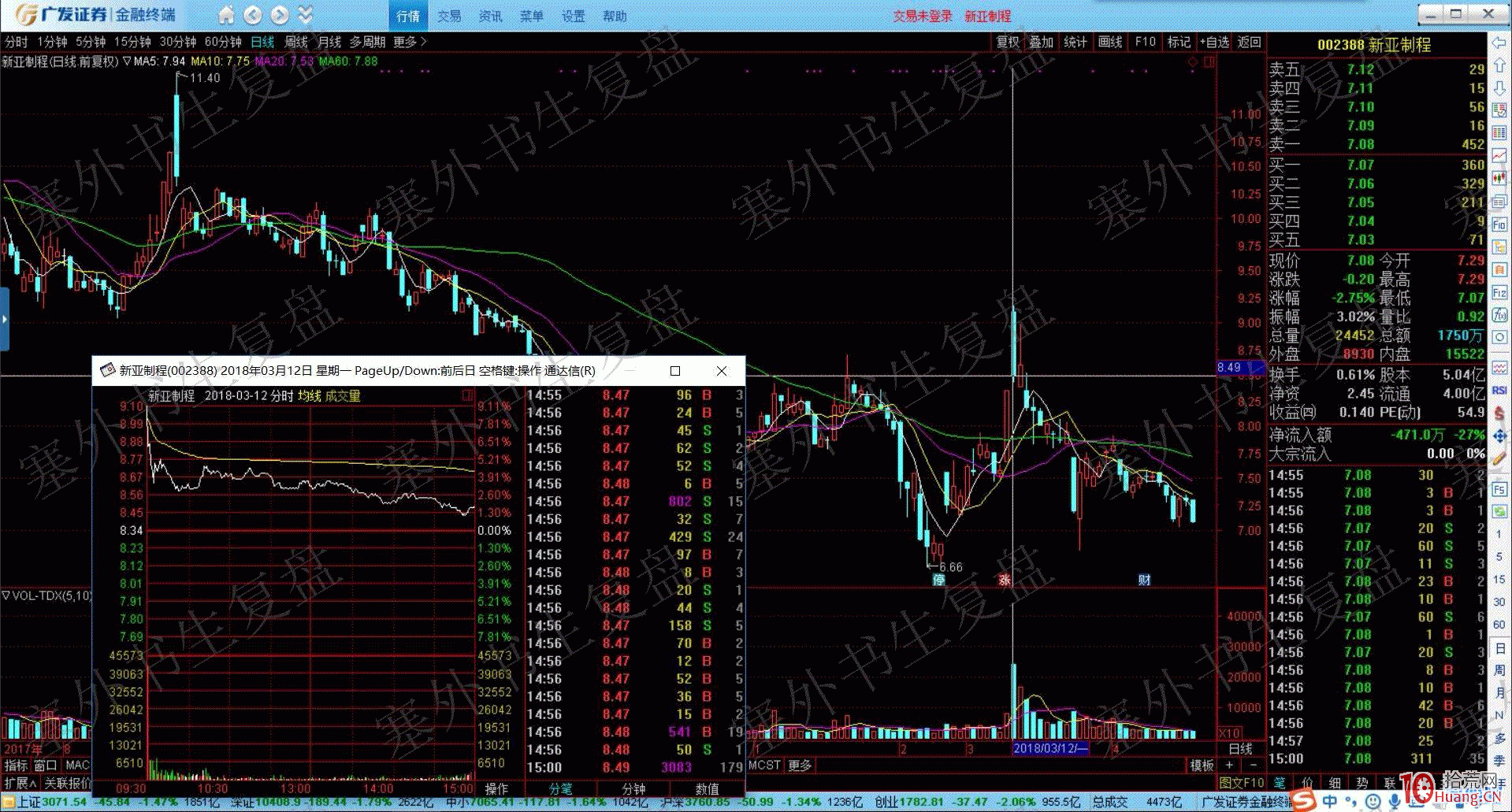The width and height of the screenshot is (1512, 812).
Task: Click the left arrow sidebar icon at top
Action: pos(1499,42)
